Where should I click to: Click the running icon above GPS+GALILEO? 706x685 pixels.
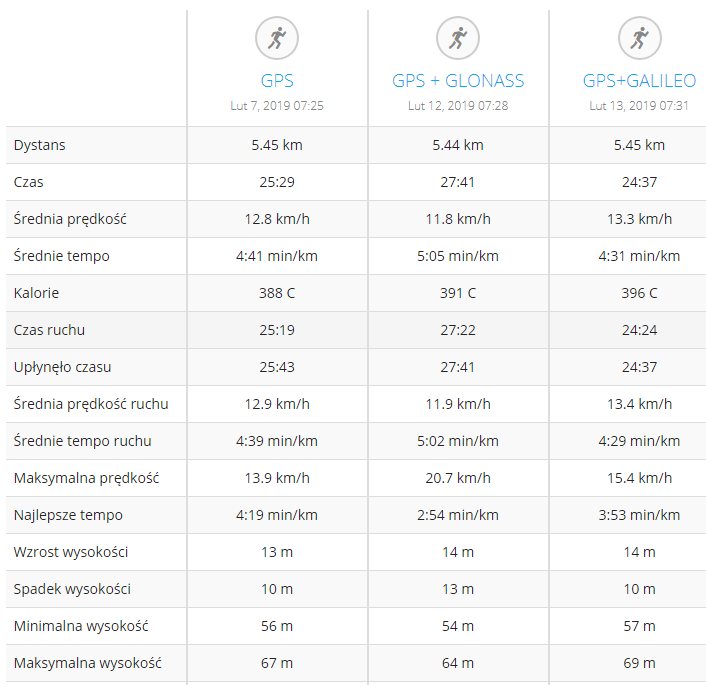pyautogui.click(x=640, y=38)
